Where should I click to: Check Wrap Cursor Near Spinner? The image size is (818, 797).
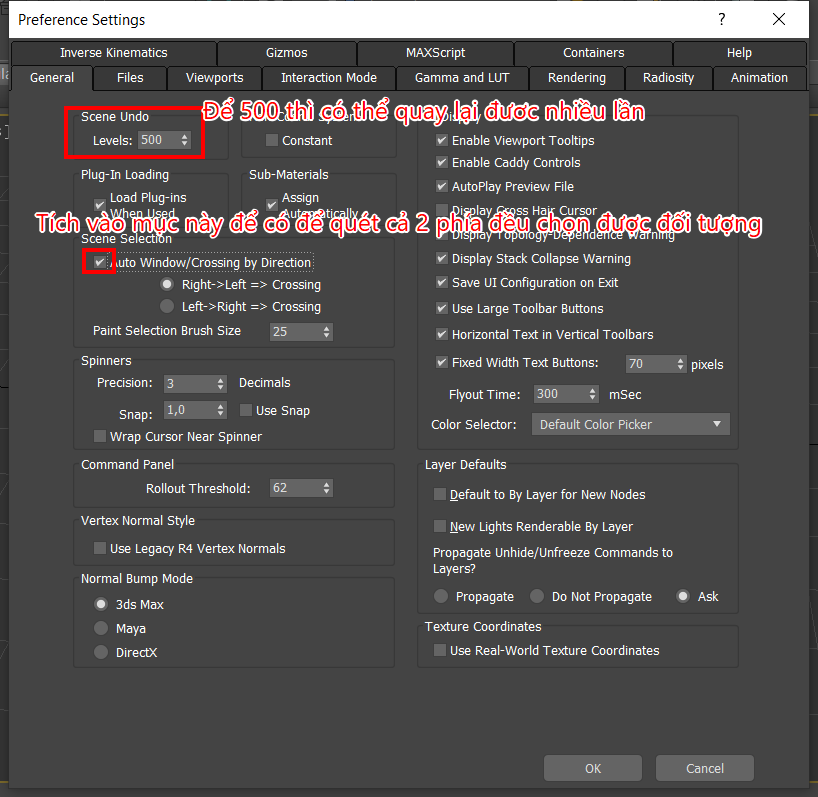(x=98, y=436)
